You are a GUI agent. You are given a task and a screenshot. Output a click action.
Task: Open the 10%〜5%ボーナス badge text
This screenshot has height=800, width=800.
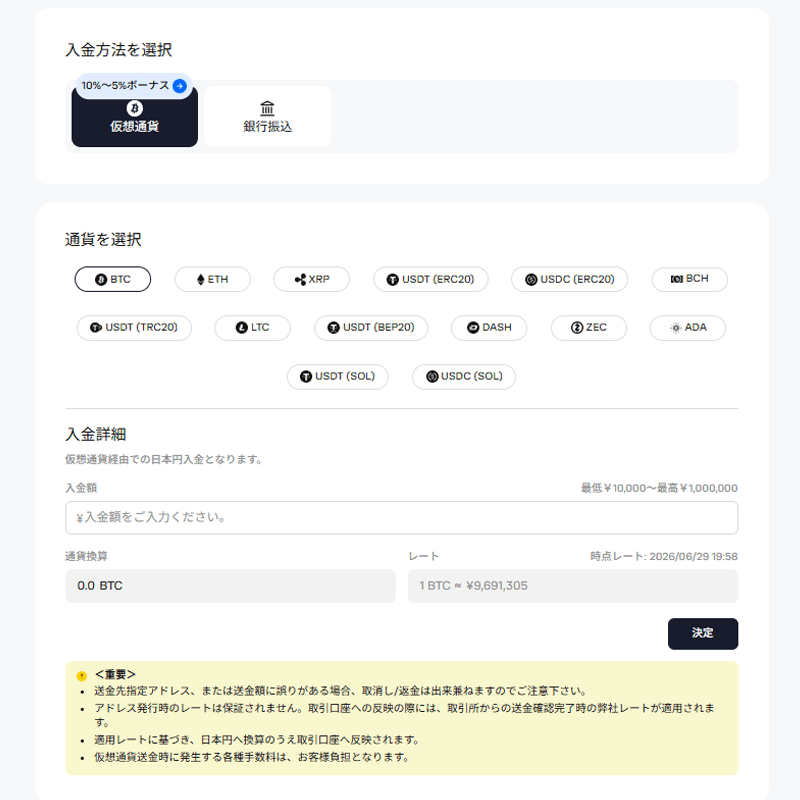click(x=125, y=86)
